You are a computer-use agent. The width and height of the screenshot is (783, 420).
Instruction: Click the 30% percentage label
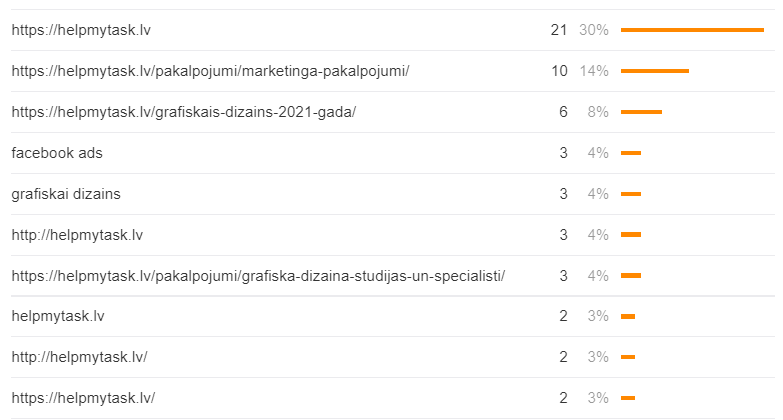pyautogui.click(x=593, y=30)
